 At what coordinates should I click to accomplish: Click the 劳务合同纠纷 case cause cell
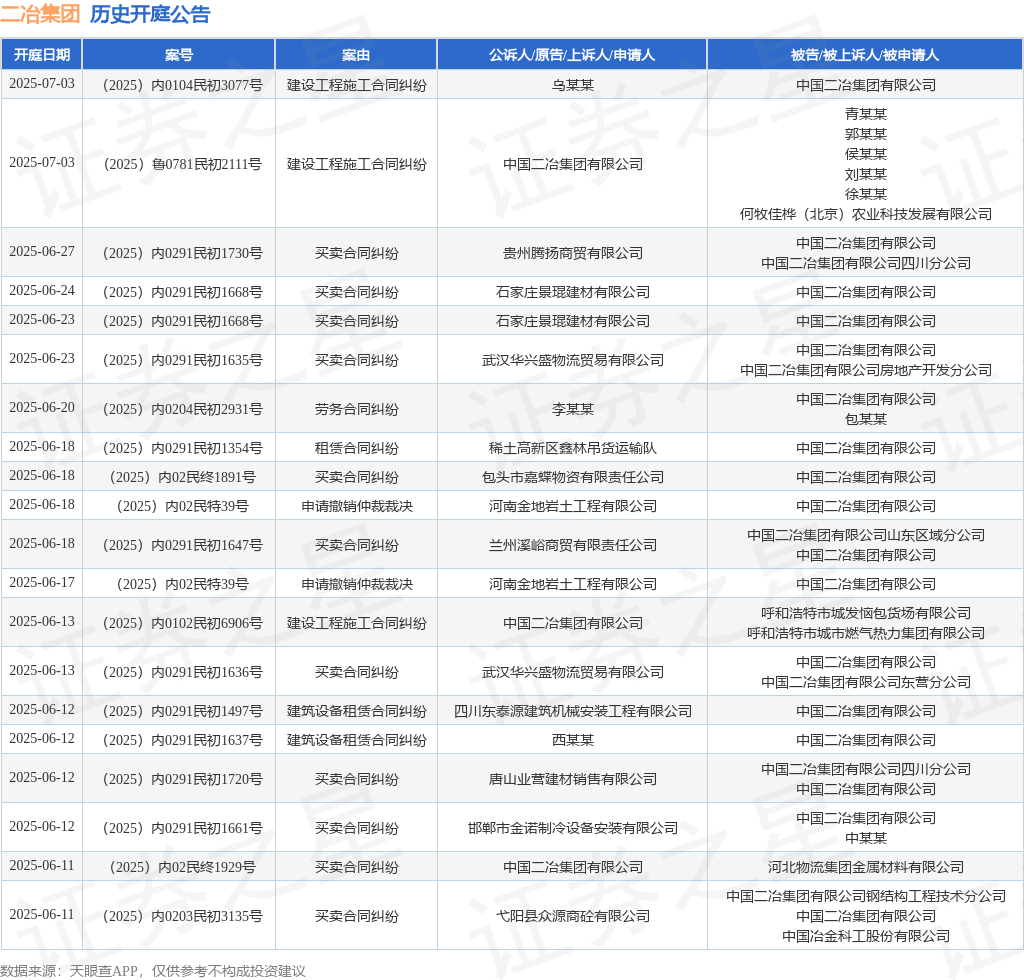pyautogui.click(x=356, y=409)
